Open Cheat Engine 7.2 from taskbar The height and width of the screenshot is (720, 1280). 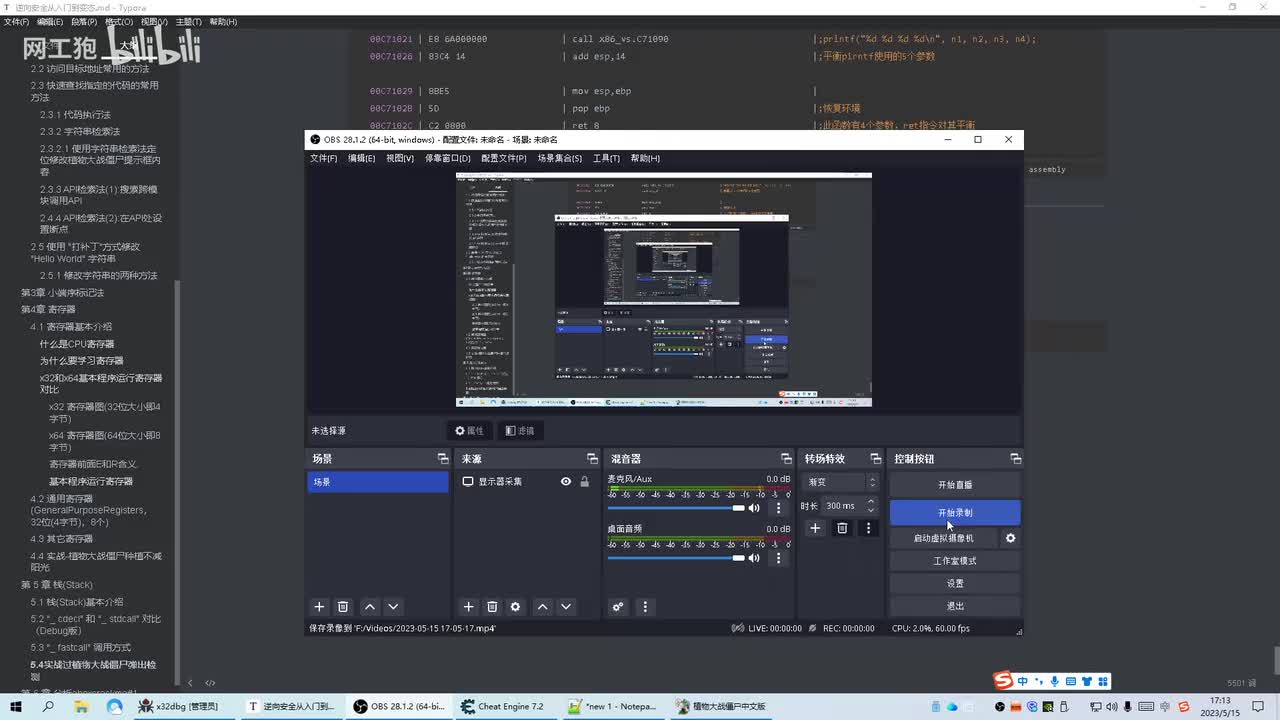[x=503, y=706]
